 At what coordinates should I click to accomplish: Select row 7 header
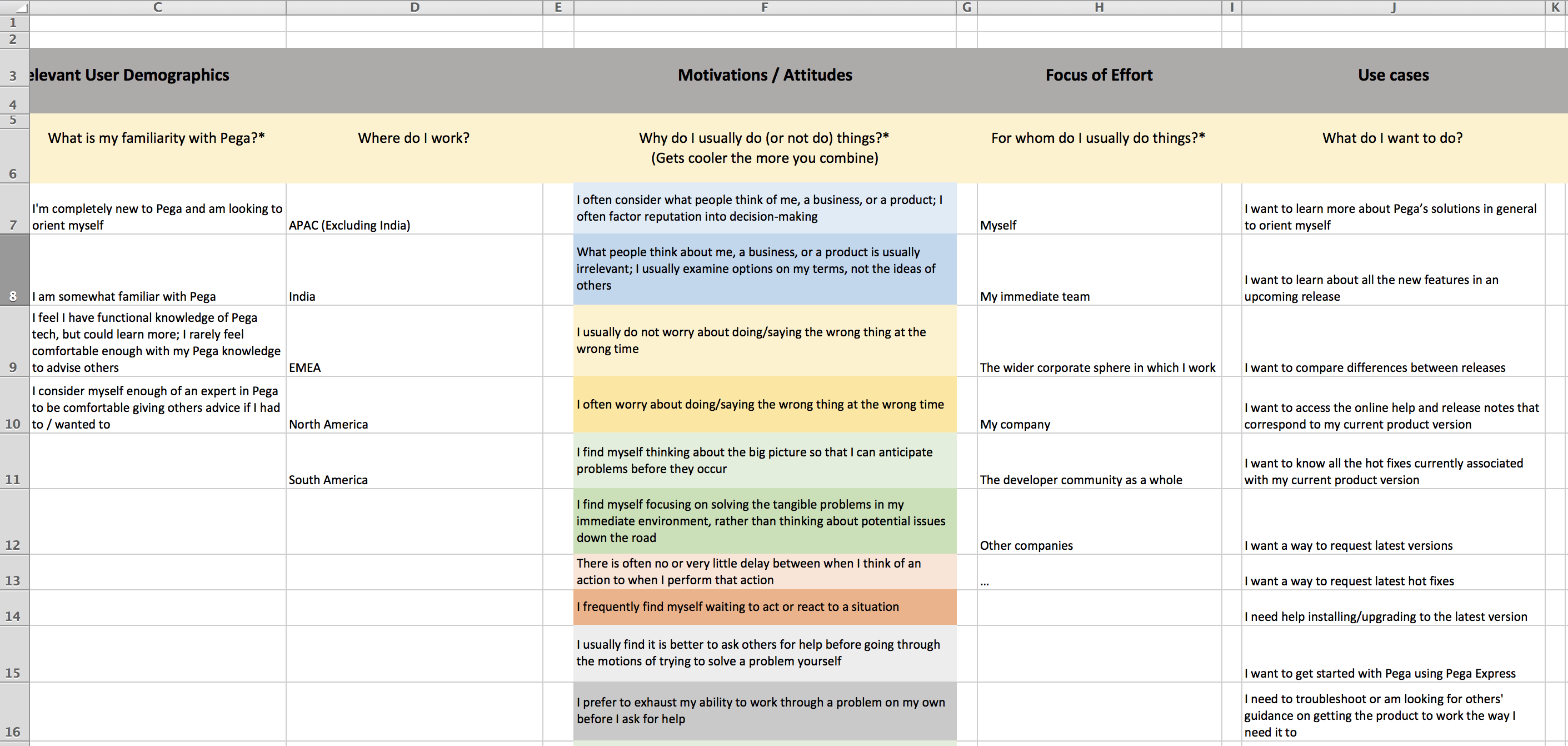click(x=14, y=209)
